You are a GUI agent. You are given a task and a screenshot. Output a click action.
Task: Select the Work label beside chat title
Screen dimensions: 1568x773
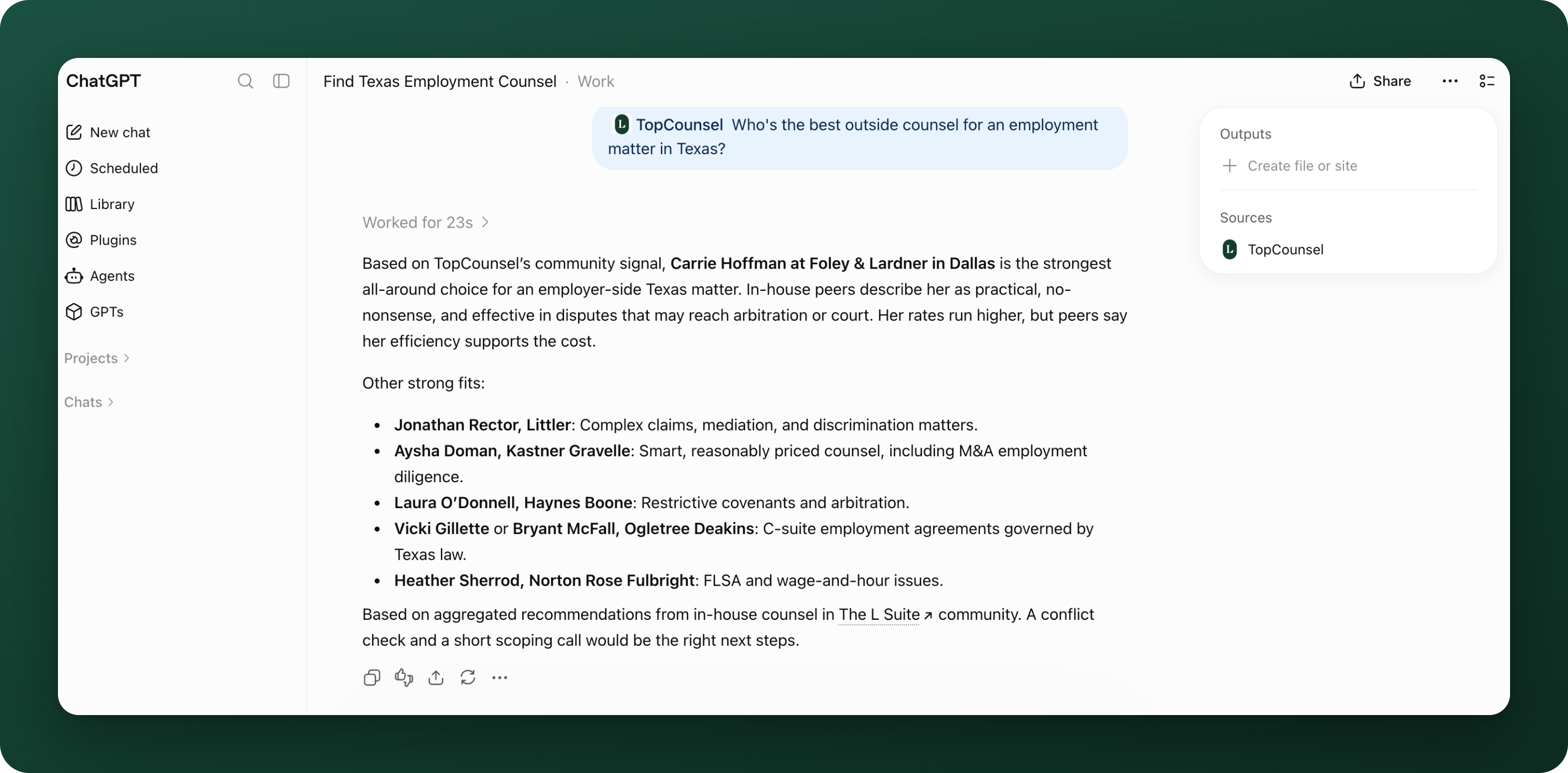coord(595,82)
